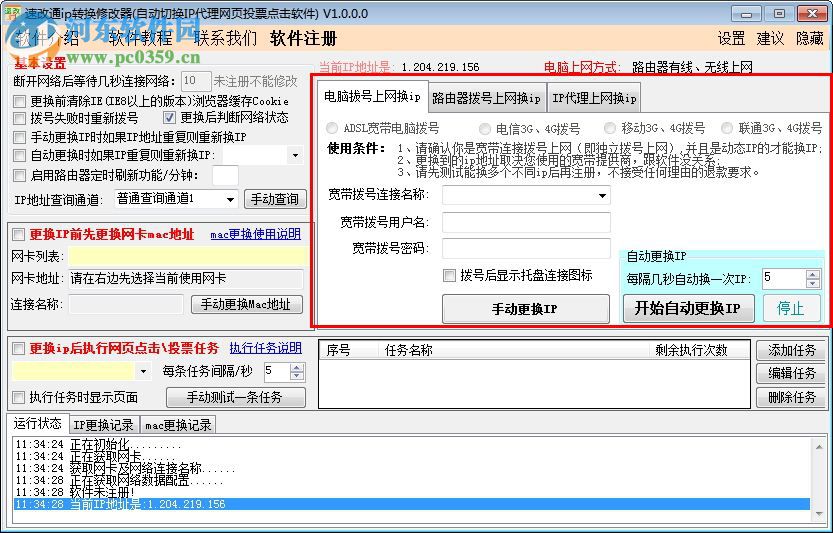Open the mac更换使用说明 link
Screen dimensions: 833x533
tap(256, 234)
